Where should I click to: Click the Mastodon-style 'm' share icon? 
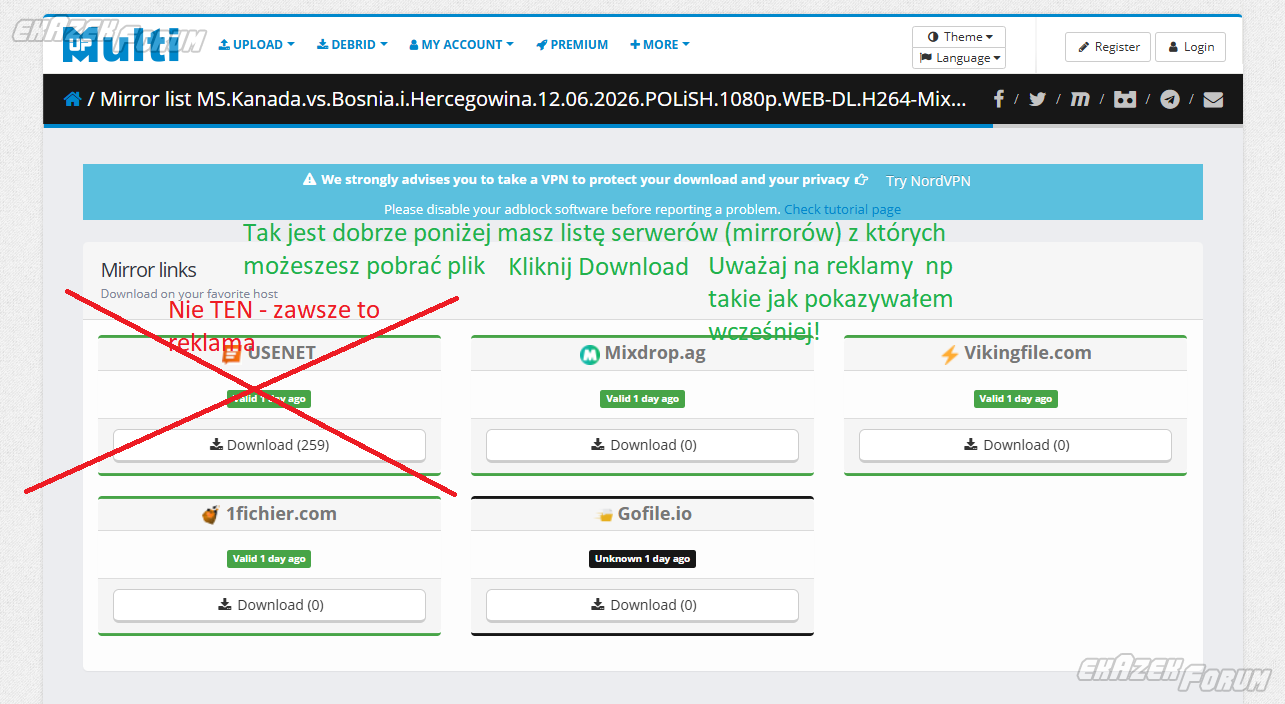pos(1080,99)
